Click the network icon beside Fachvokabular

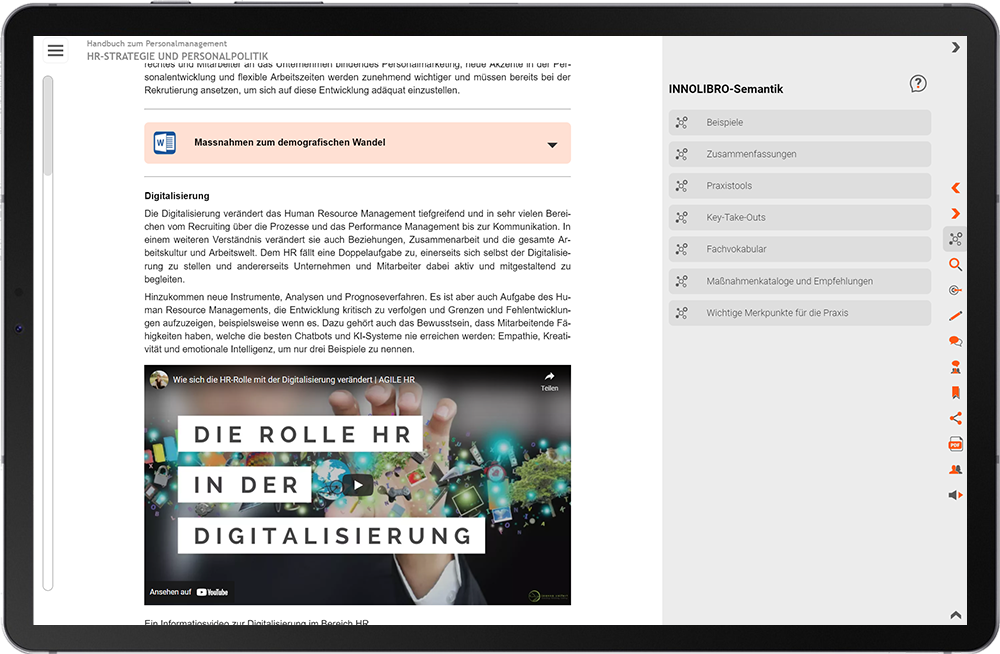tap(682, 249)
